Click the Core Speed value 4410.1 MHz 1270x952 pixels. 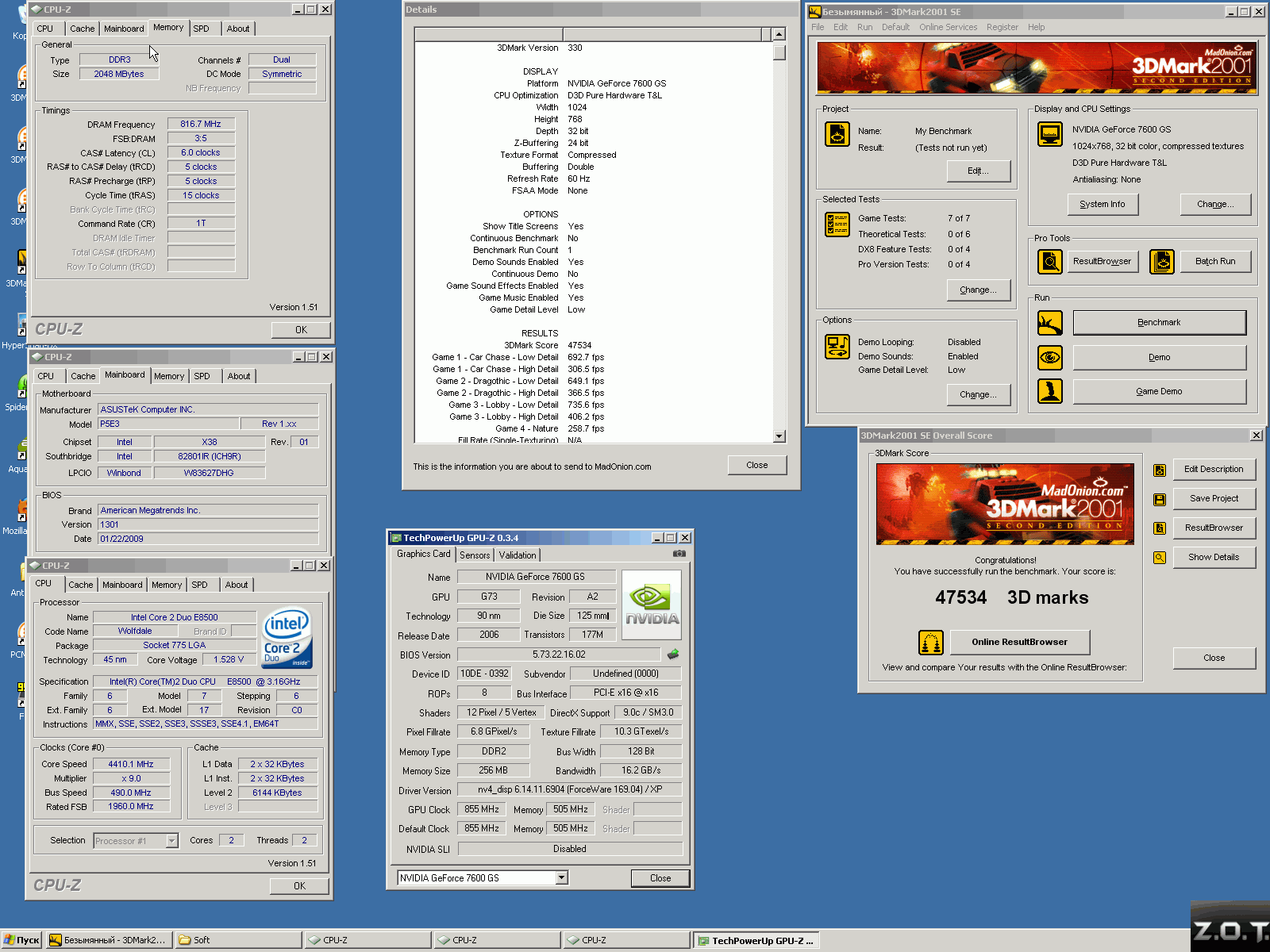pos(131,764)
